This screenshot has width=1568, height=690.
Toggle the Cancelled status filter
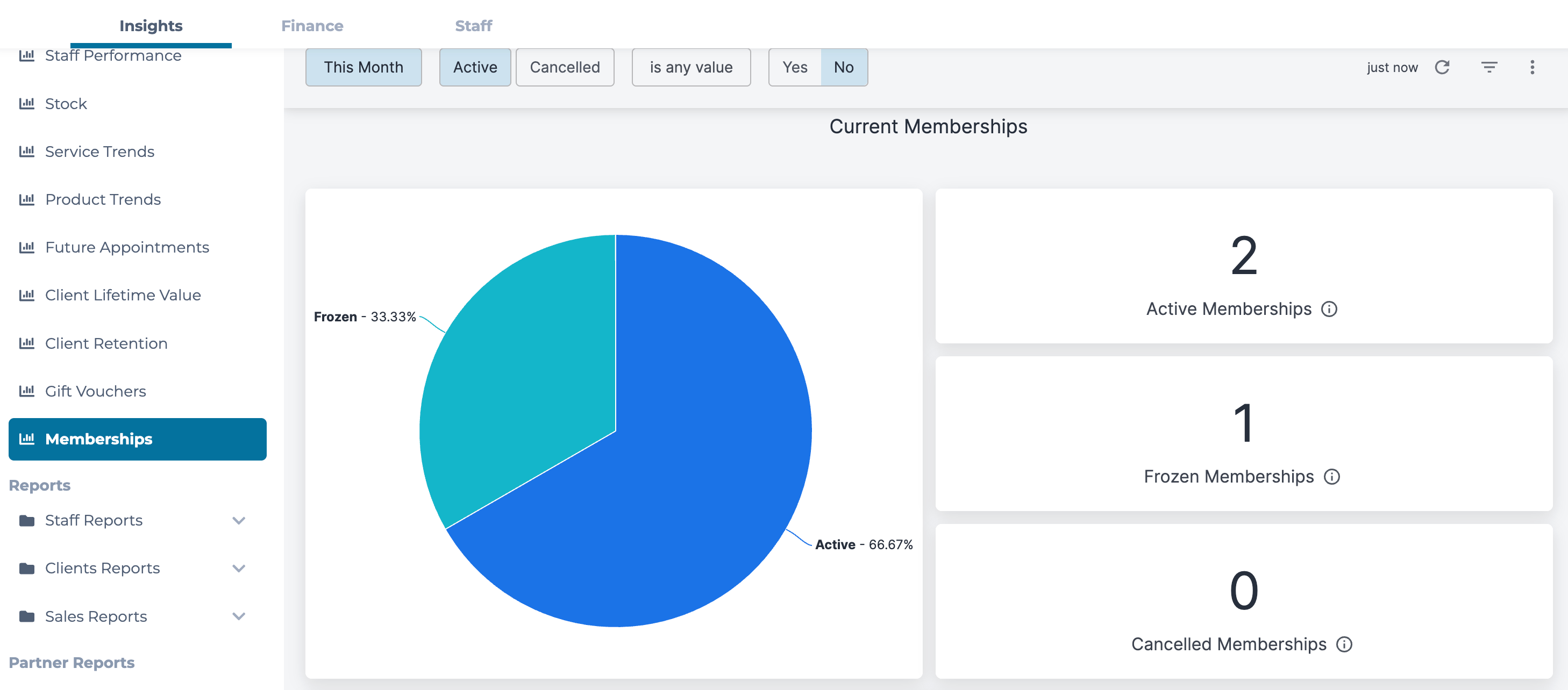coord(564,67)
